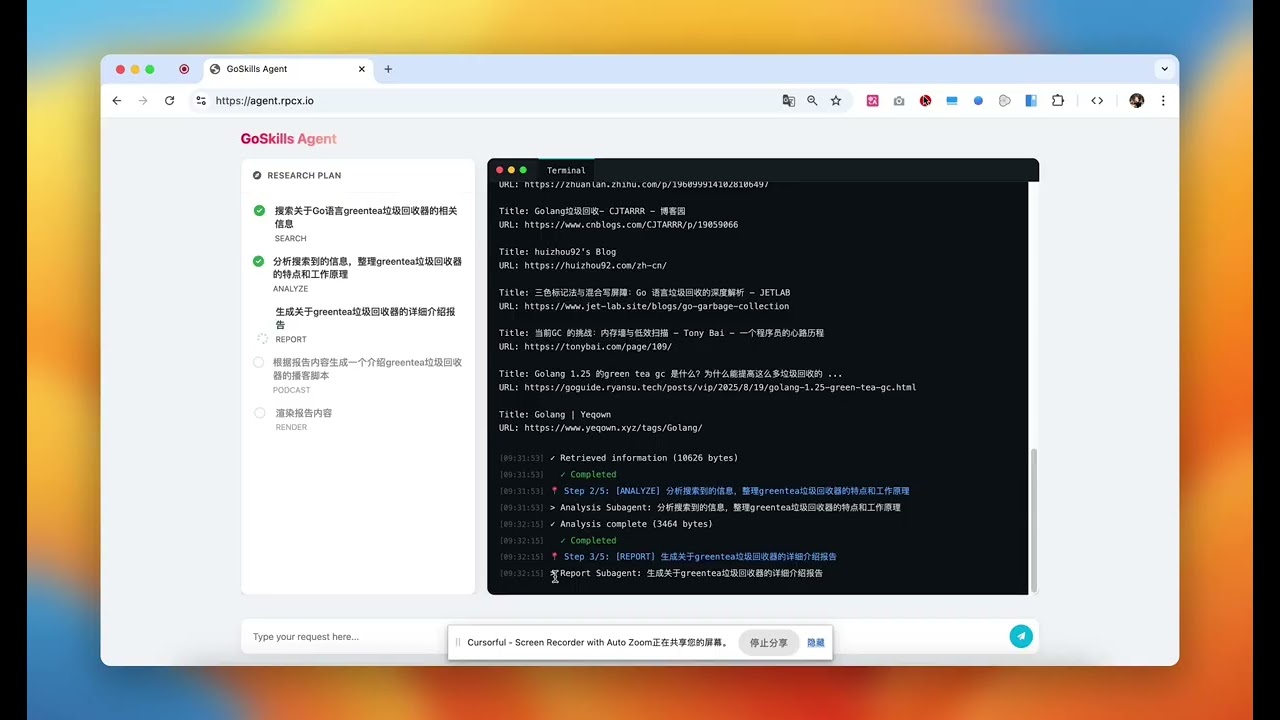Click the browser forward arrow
This screenshot has width=1280, height=720.
coord(143,101)
